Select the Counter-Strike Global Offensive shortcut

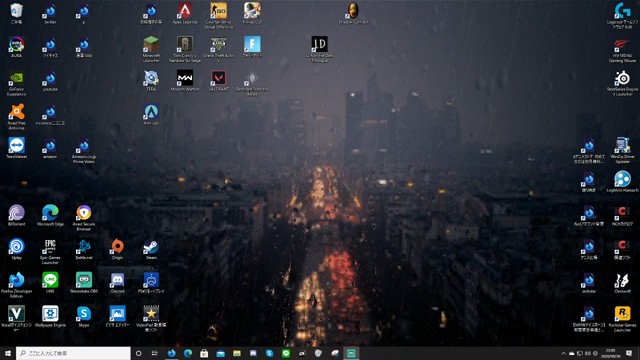(218, 16)
